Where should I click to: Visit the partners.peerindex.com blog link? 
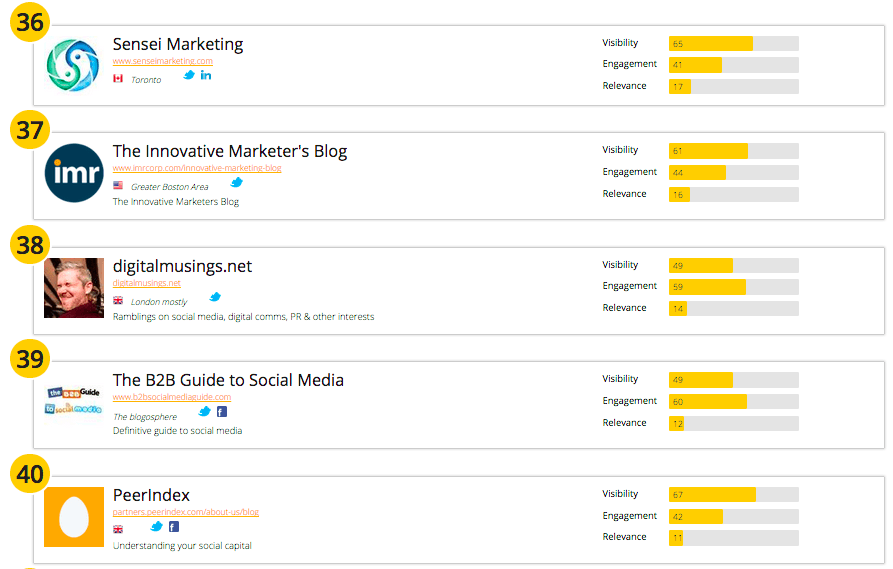pyautogui.click(x=185, y=512)
